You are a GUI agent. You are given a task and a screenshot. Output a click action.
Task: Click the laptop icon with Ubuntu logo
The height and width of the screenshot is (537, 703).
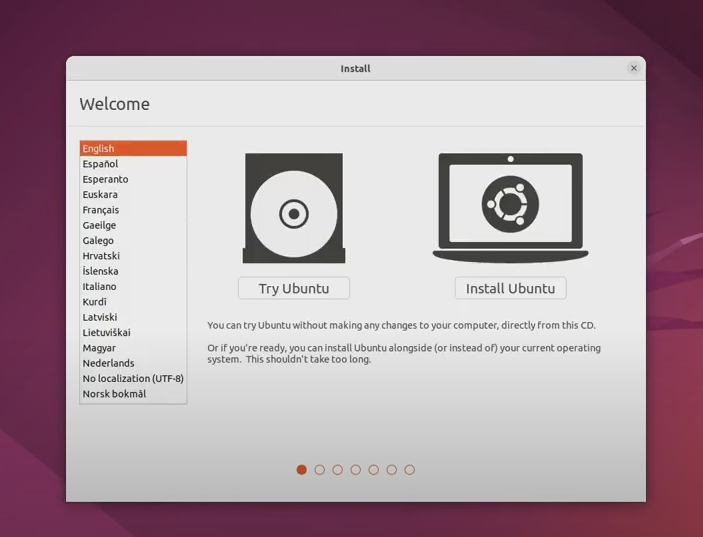pos(510,208)
